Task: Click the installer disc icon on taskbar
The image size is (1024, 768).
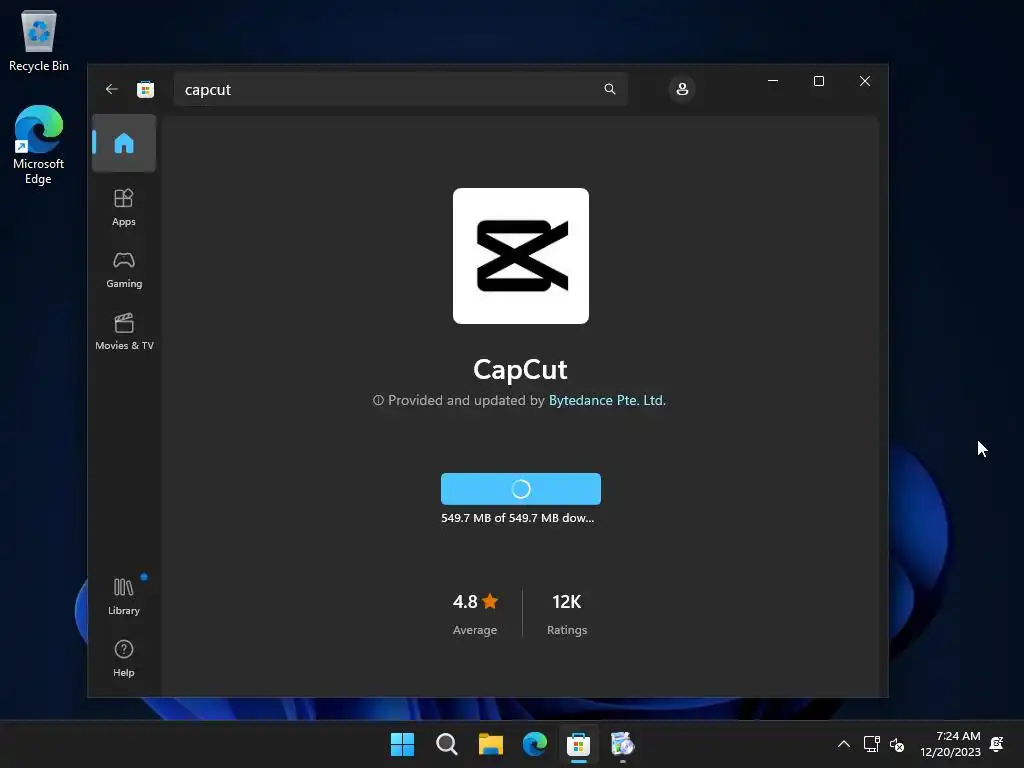Action: pyautogui.click(x=622, y=744)
